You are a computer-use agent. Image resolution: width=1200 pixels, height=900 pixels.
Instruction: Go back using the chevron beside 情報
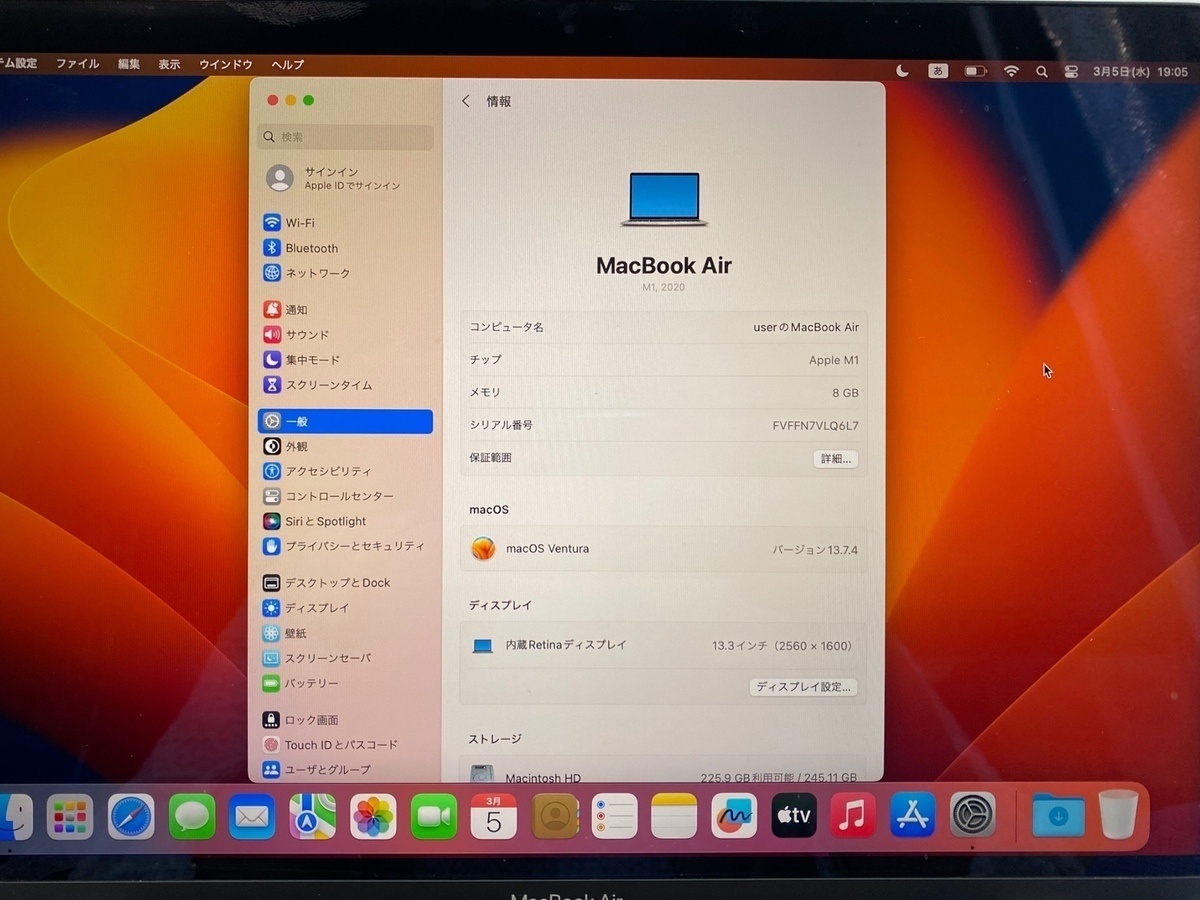(x=466, y=101)
